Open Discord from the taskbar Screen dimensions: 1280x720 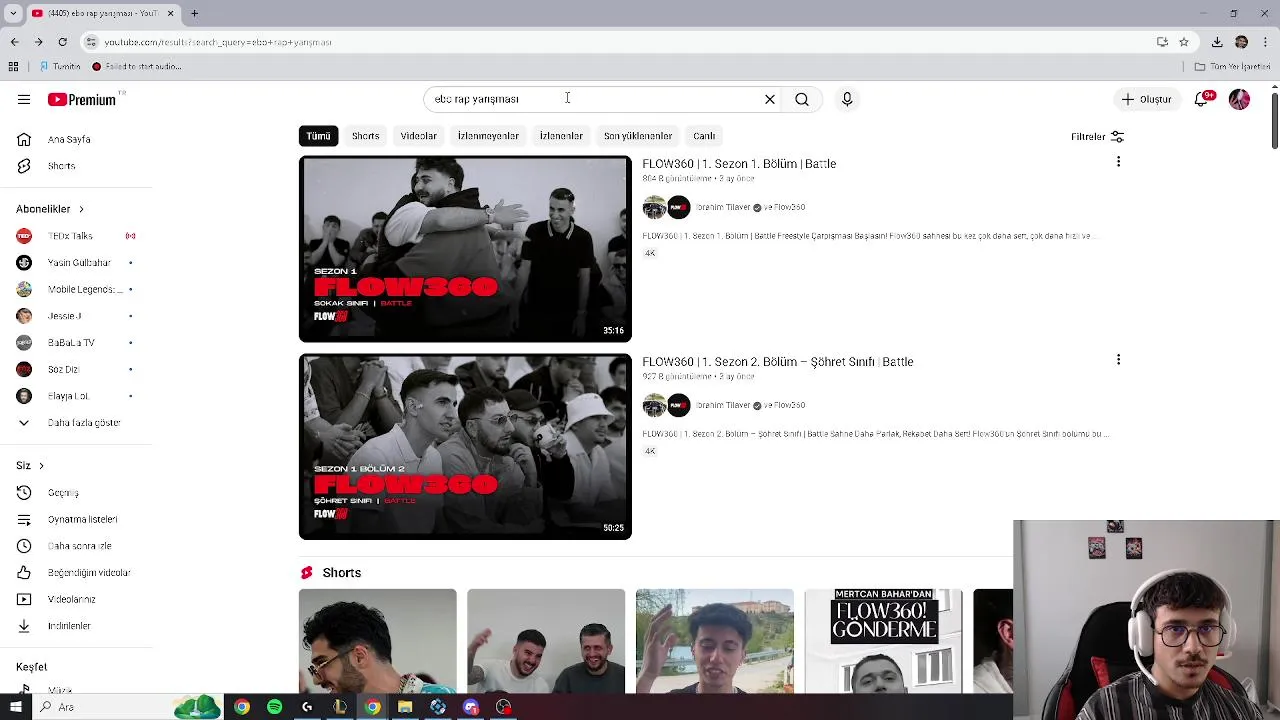click(x=471, y=707)
